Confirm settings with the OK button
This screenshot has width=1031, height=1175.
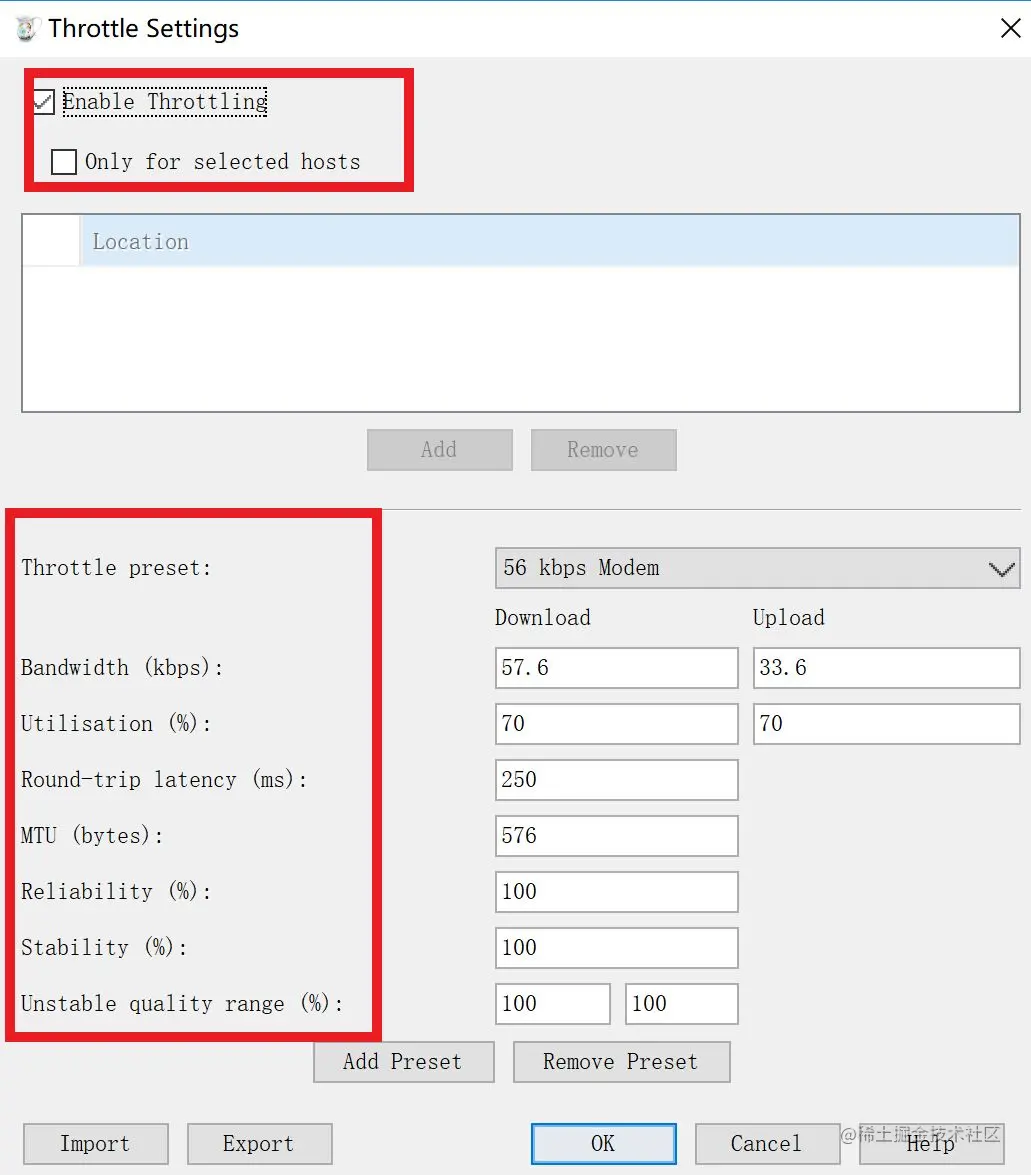click(603, 1144)
